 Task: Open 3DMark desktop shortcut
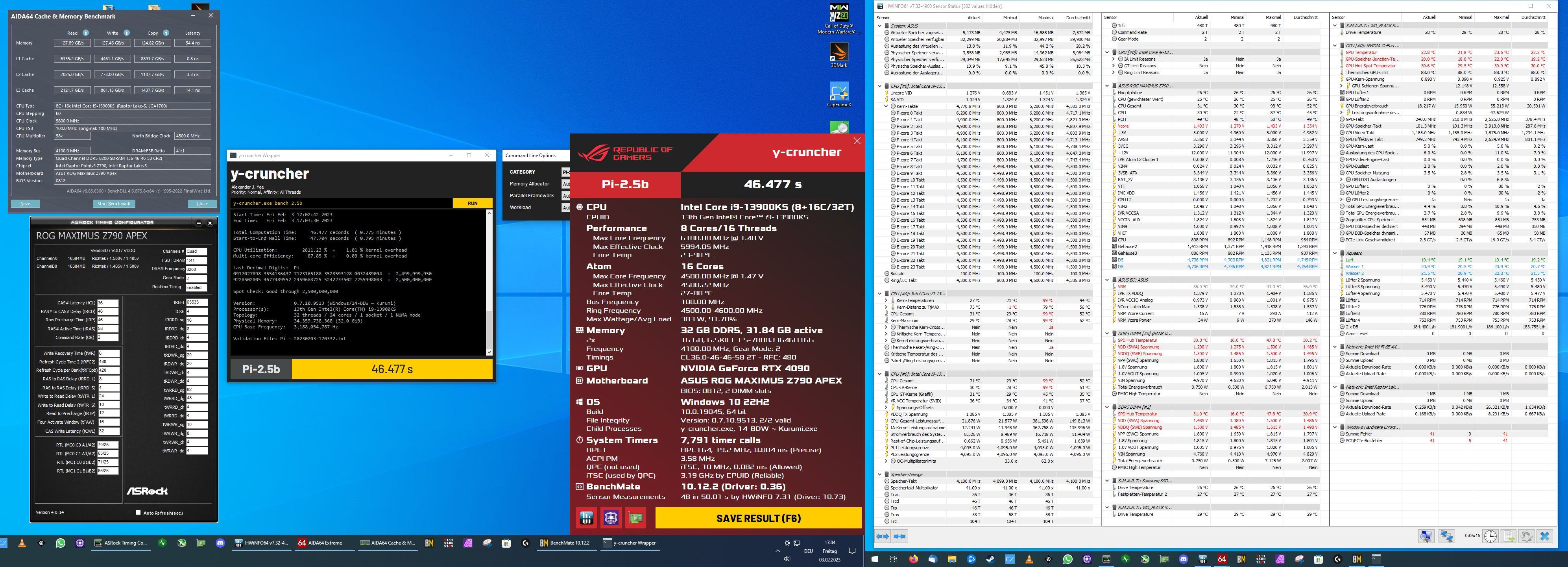pos(839,55)
